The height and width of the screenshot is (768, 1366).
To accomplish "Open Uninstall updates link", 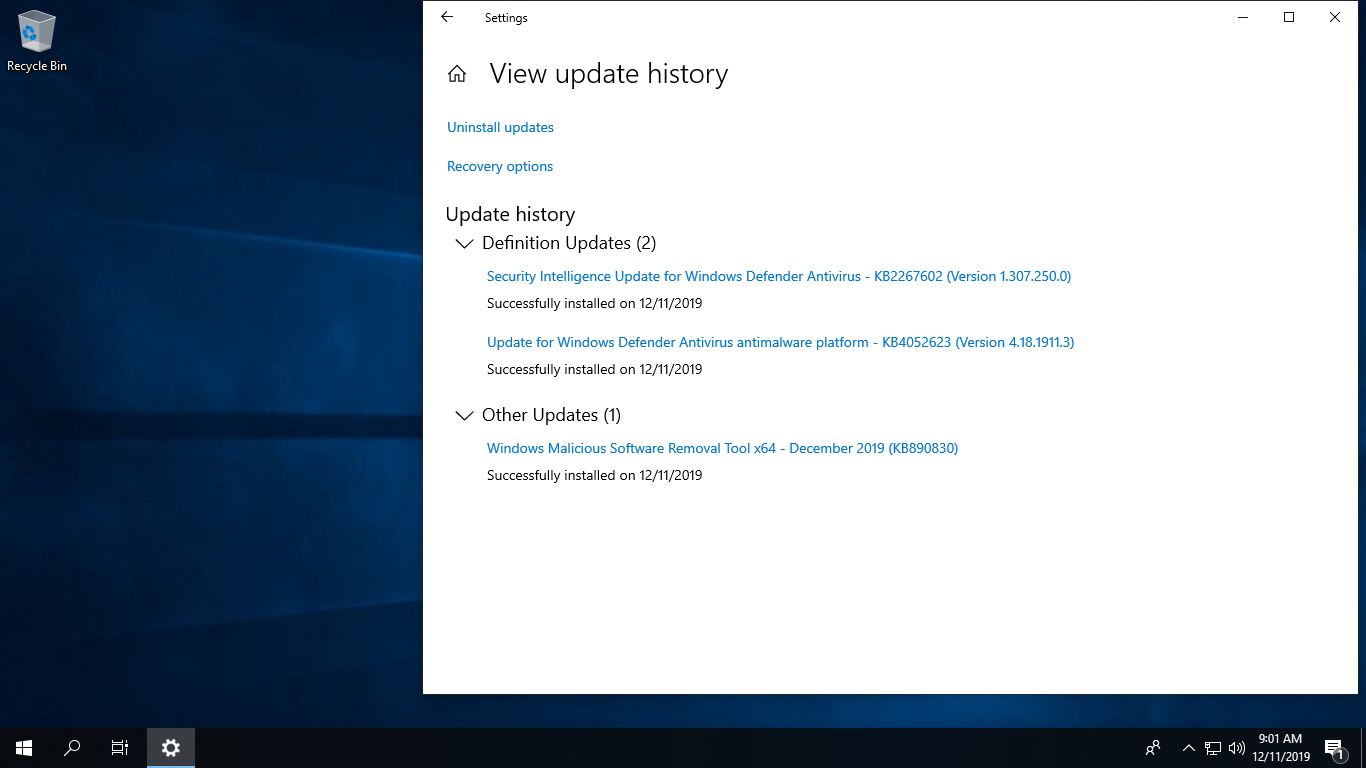I will [x=500, y=127].
